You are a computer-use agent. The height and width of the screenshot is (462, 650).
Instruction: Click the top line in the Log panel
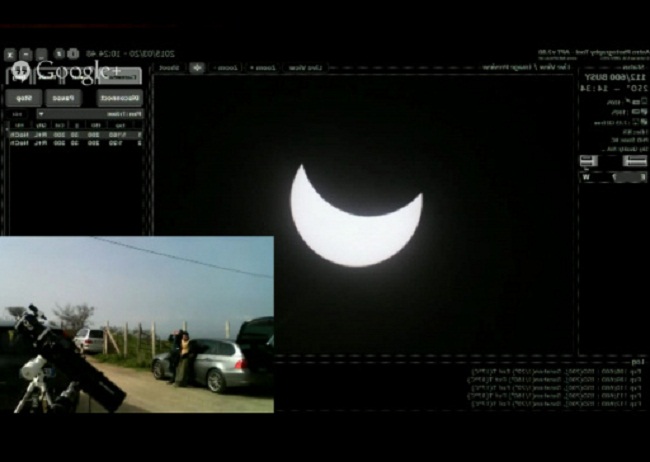(x=556, y=372)
